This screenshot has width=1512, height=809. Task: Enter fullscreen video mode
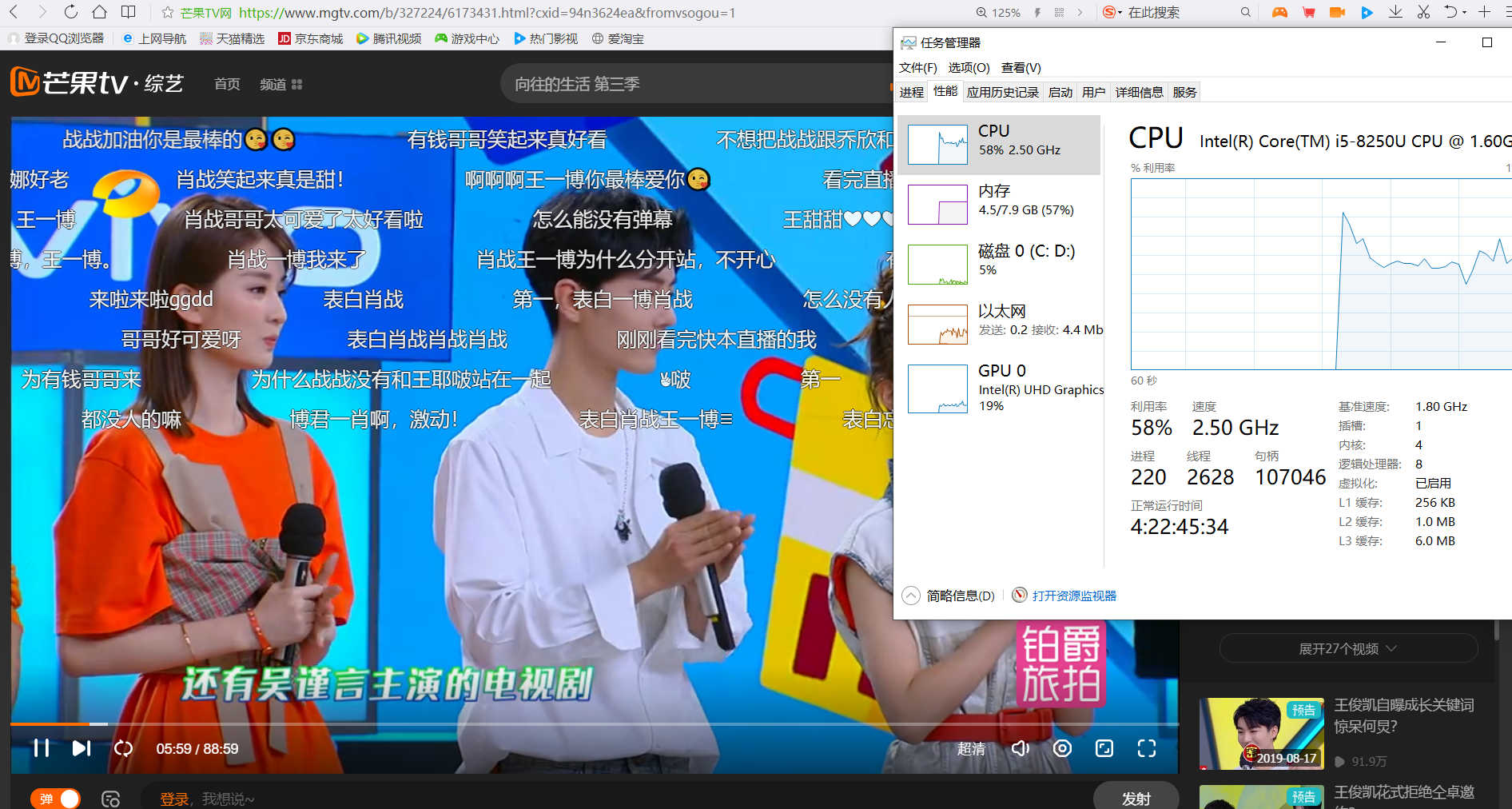click(1147, 748)
